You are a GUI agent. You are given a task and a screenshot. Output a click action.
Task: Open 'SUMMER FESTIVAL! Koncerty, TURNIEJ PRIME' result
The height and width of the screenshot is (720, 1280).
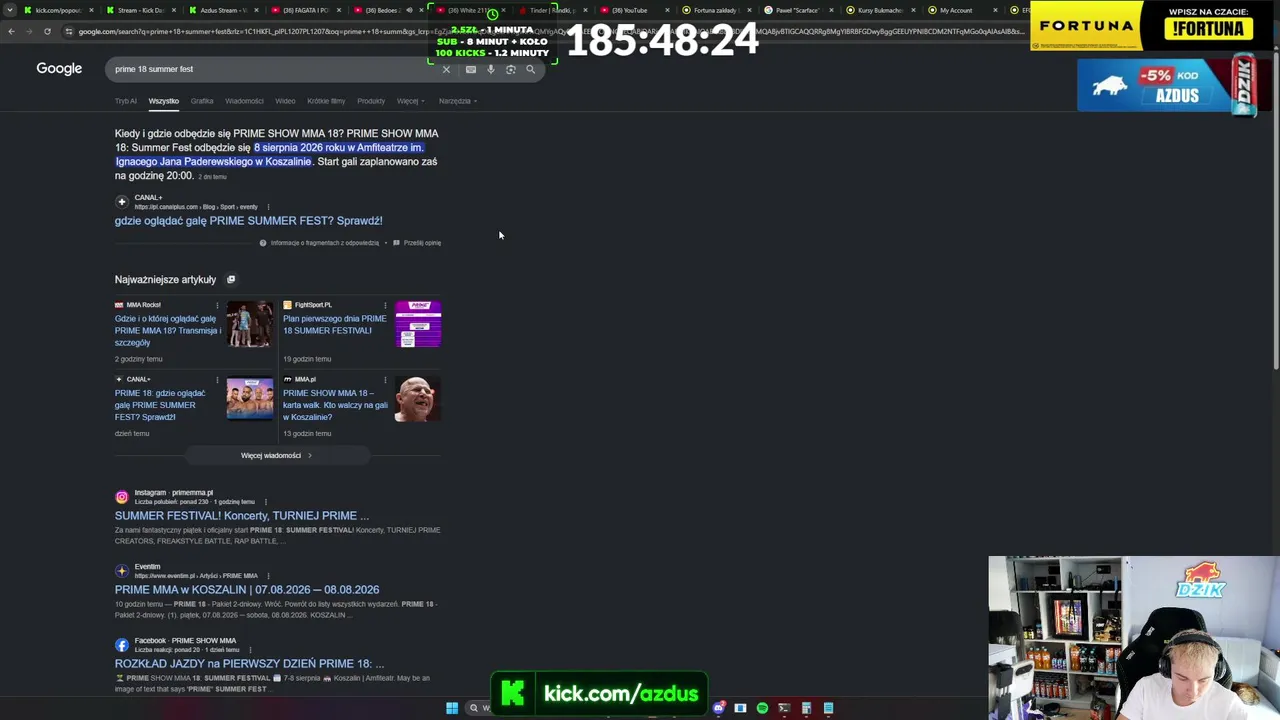[242, 516]
